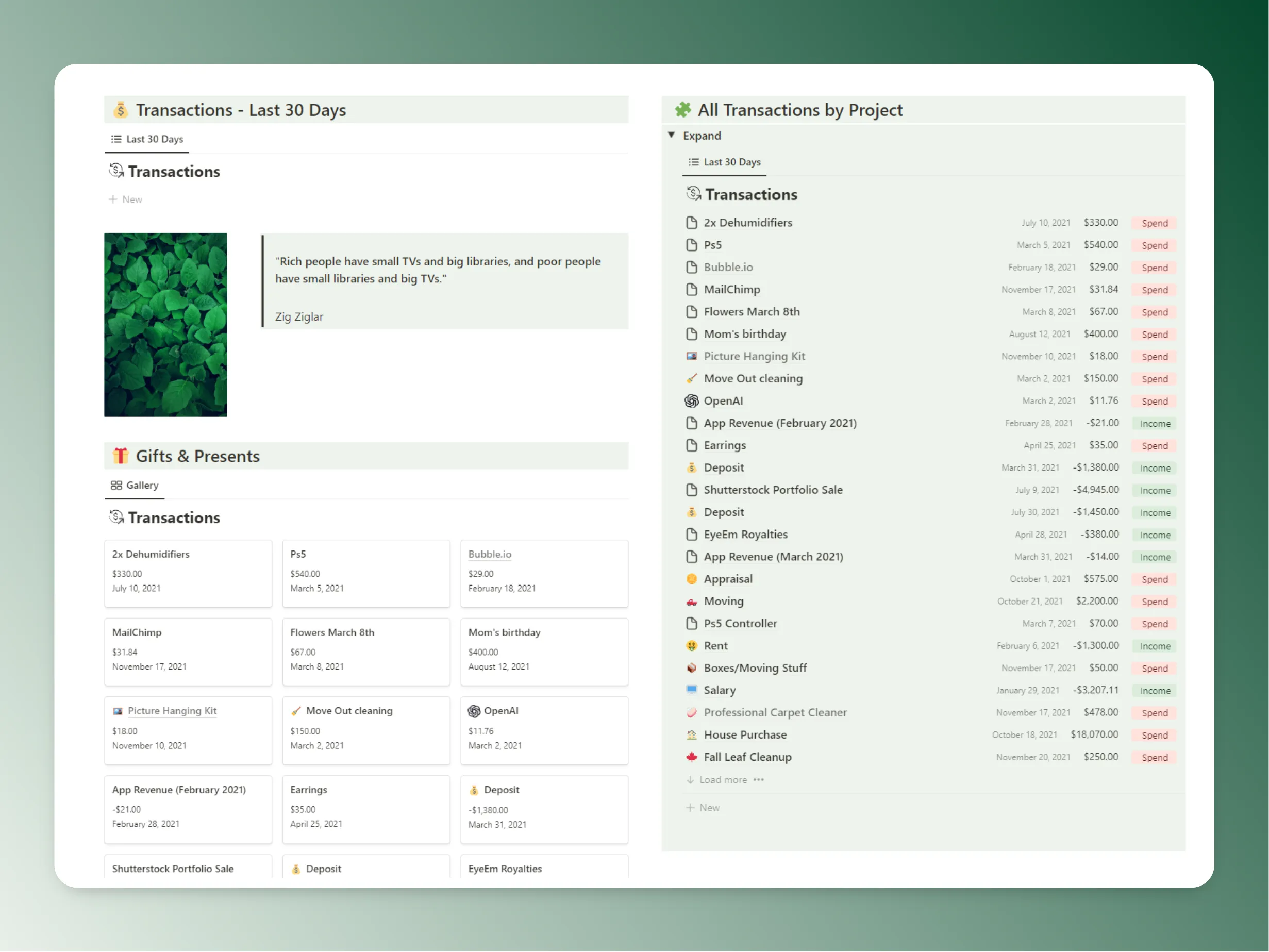Click the Income tag on Shutterstock Portfolio Sale
This screenshot has width=1269, height=952.
(x=1154, y=491)
